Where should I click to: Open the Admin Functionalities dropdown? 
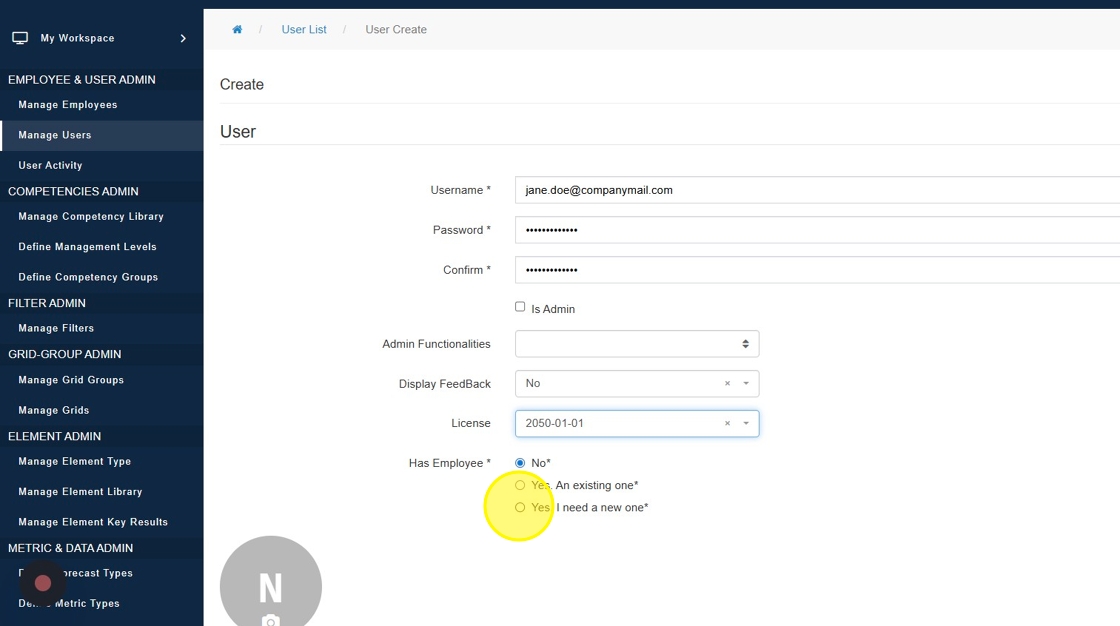coord(636,344)
